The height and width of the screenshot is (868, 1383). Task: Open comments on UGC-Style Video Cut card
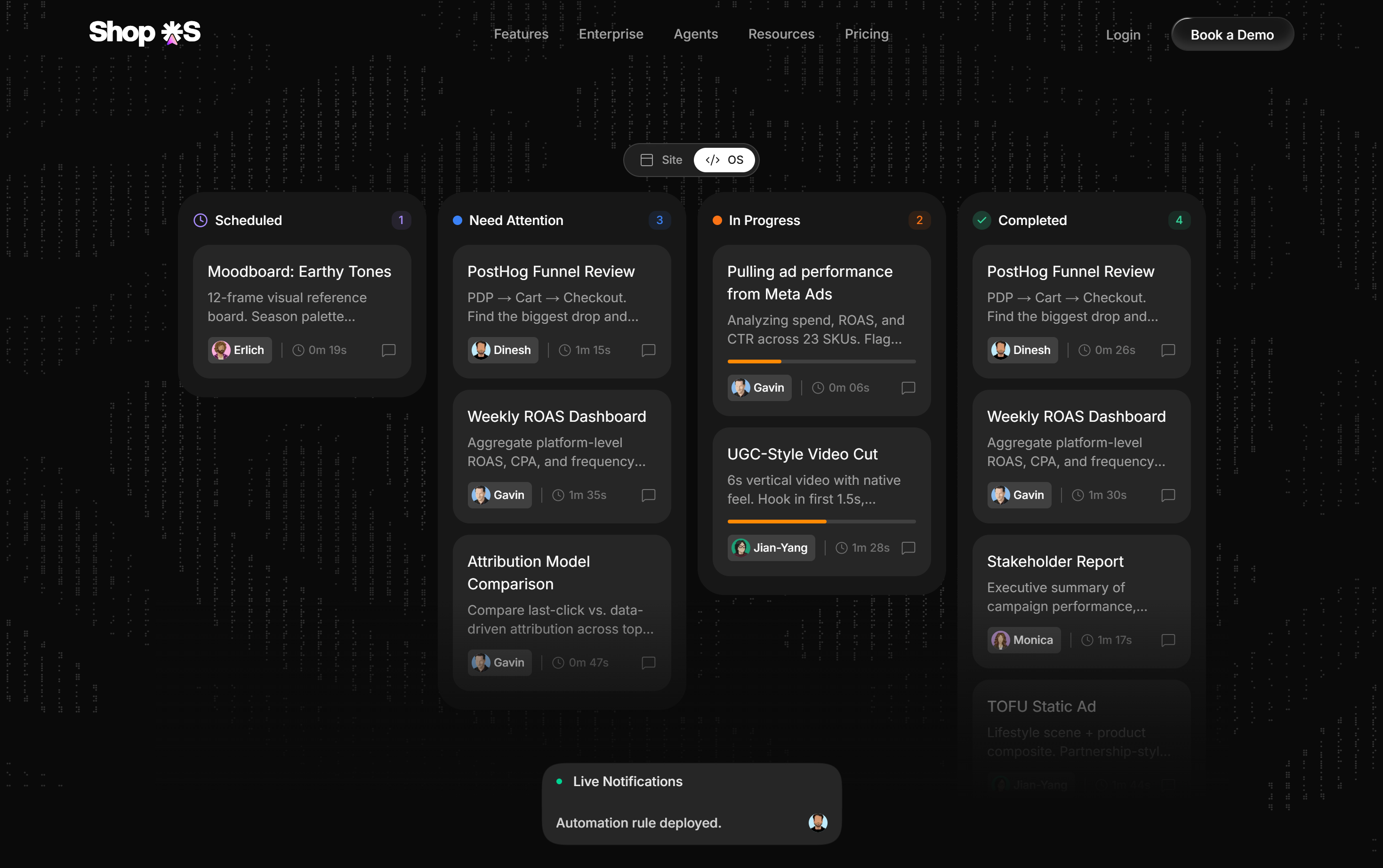[x=908, y=547]
